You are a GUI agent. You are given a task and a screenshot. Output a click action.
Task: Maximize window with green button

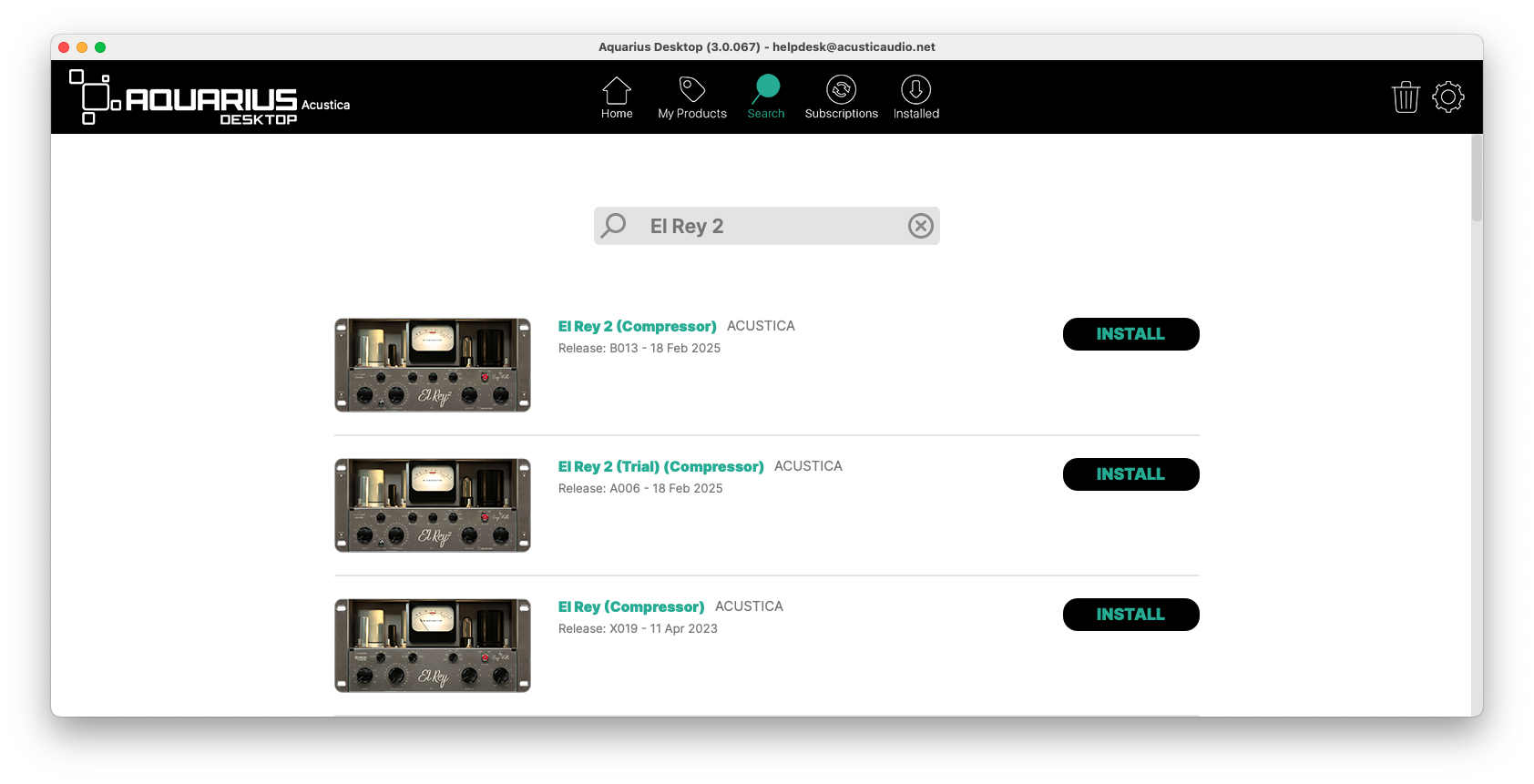click(100, 47)
